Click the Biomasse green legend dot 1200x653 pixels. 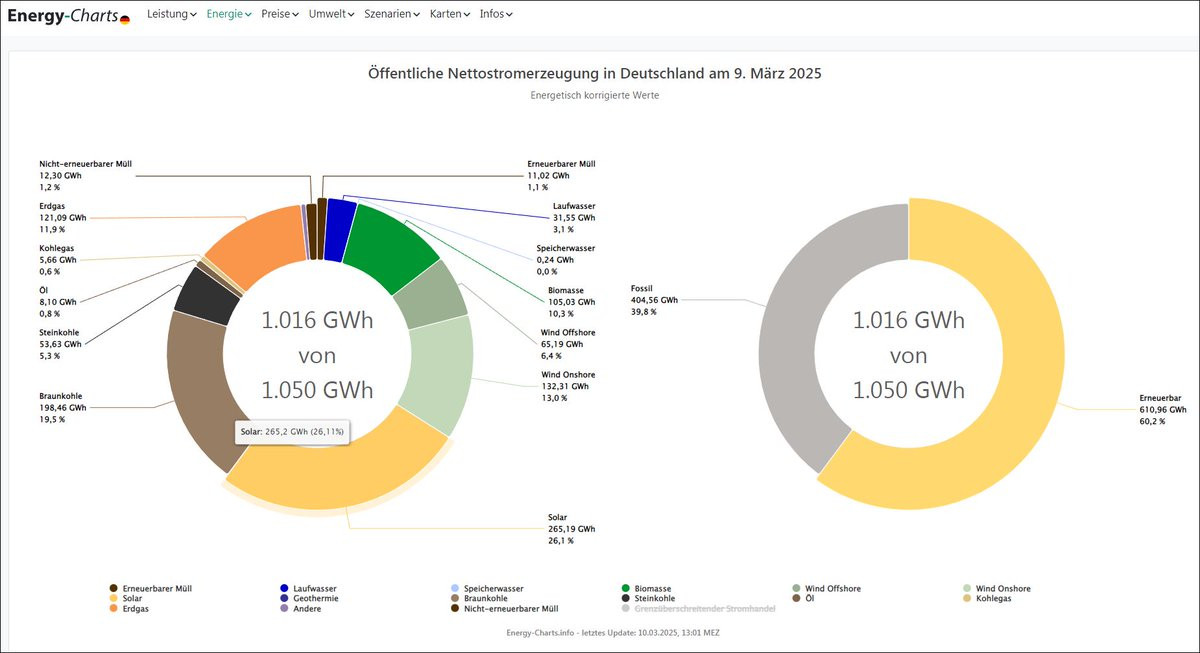[626, 589]
